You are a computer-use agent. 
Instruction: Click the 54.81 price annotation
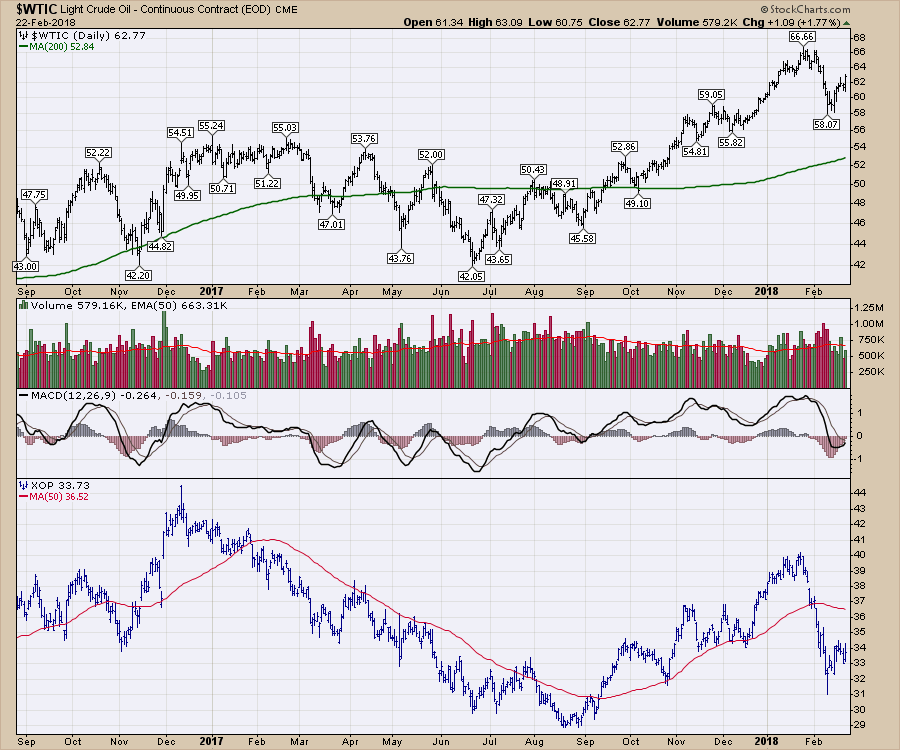coord(695,151)
